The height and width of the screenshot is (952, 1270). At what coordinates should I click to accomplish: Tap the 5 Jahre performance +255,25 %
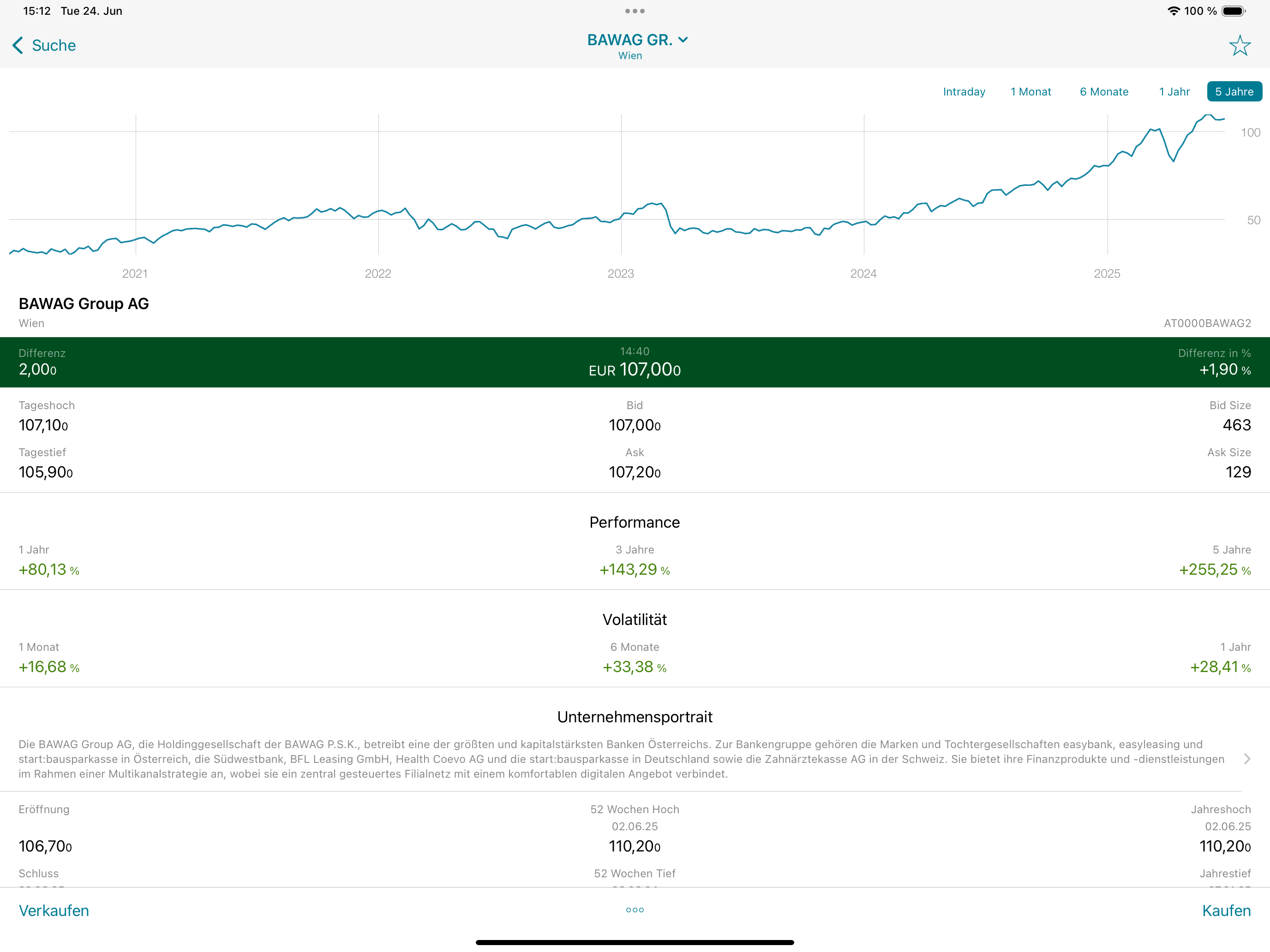[x=1214, y=569]
